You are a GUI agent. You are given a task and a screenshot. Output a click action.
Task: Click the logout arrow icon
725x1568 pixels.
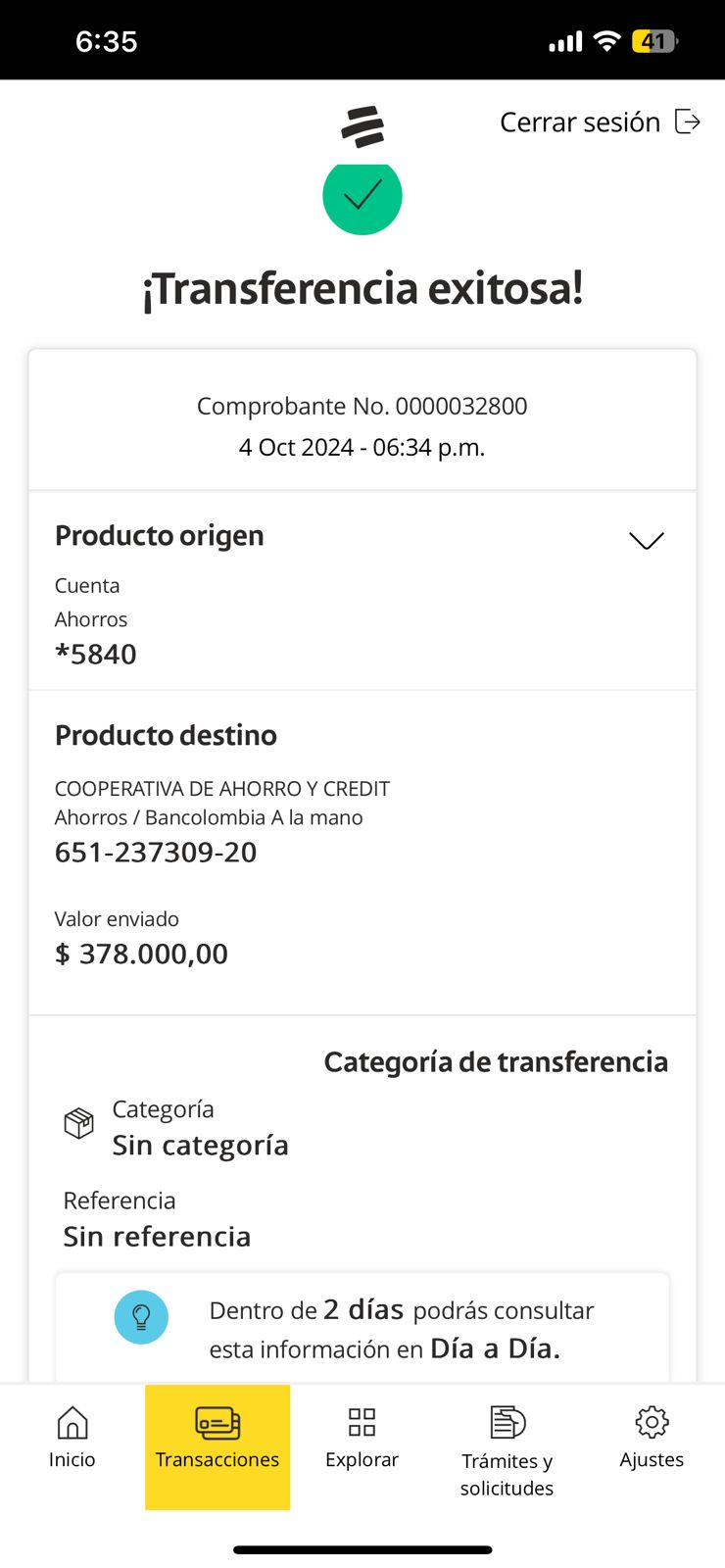[688, 122]
